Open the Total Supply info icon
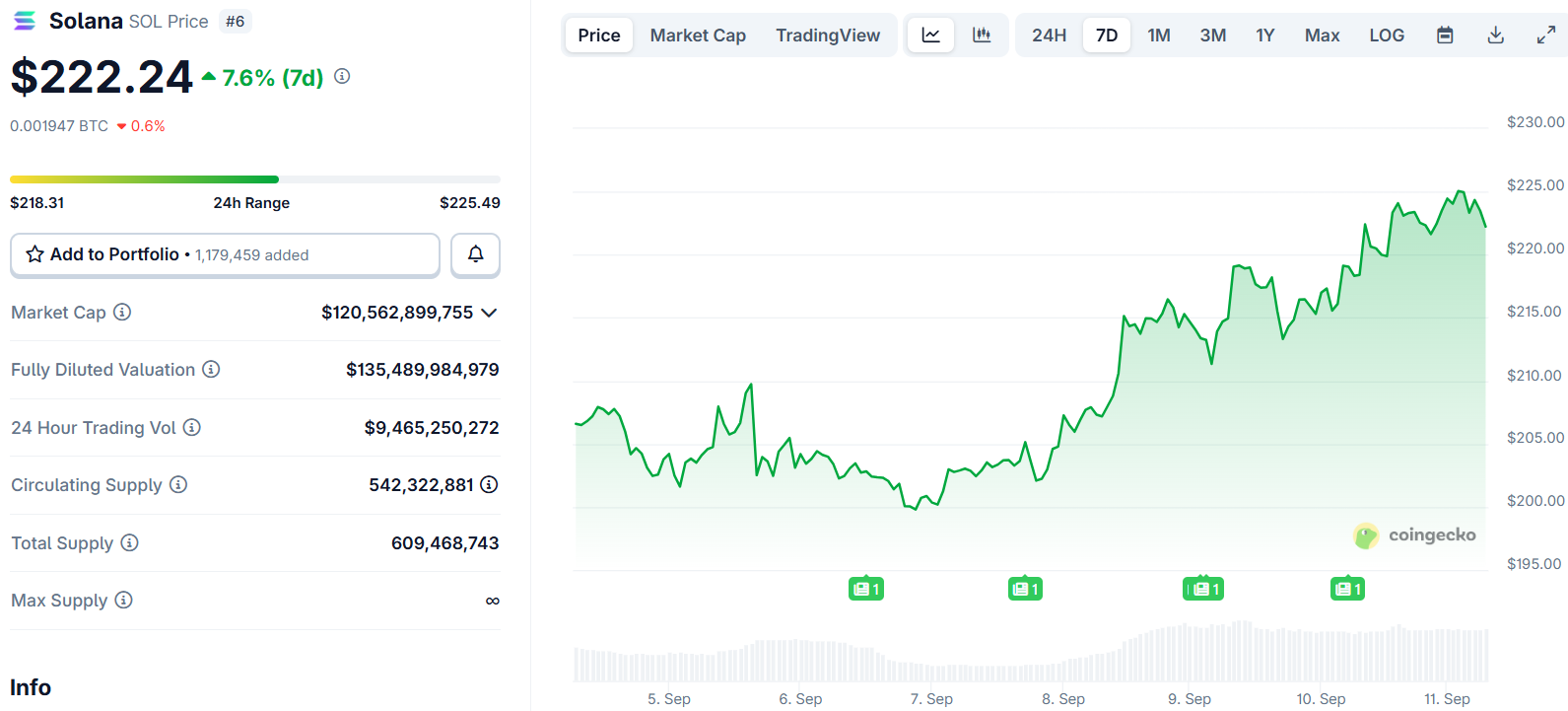The height and width of the screenshot is (711, 1568). (x=130, y=542)
